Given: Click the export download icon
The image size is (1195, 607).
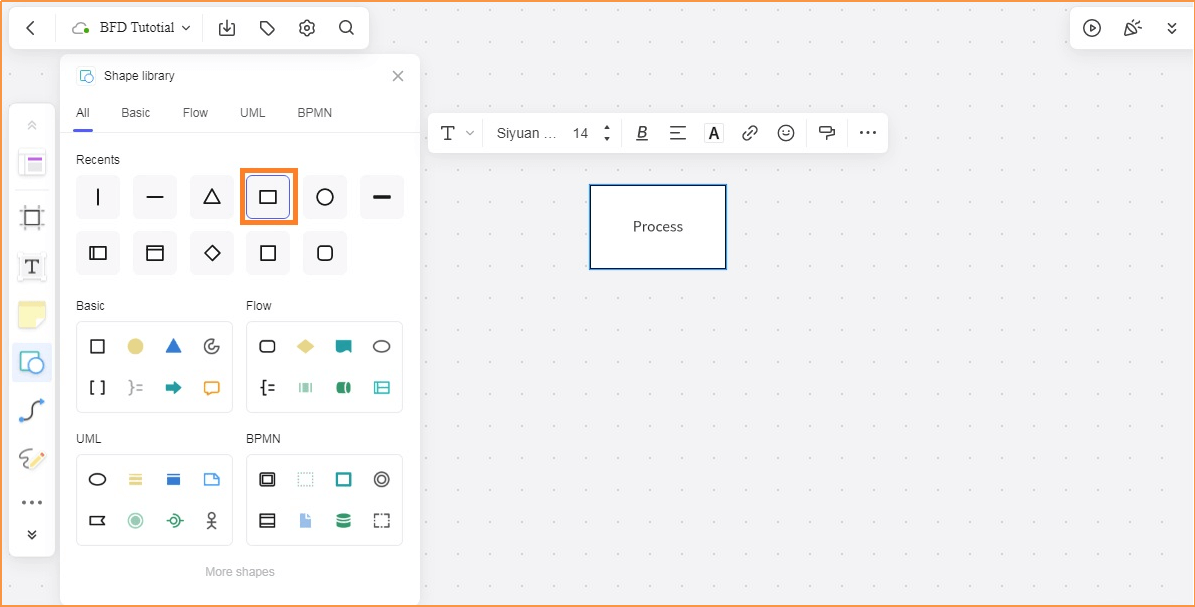Looking at the screenshot, I should 227,28.
